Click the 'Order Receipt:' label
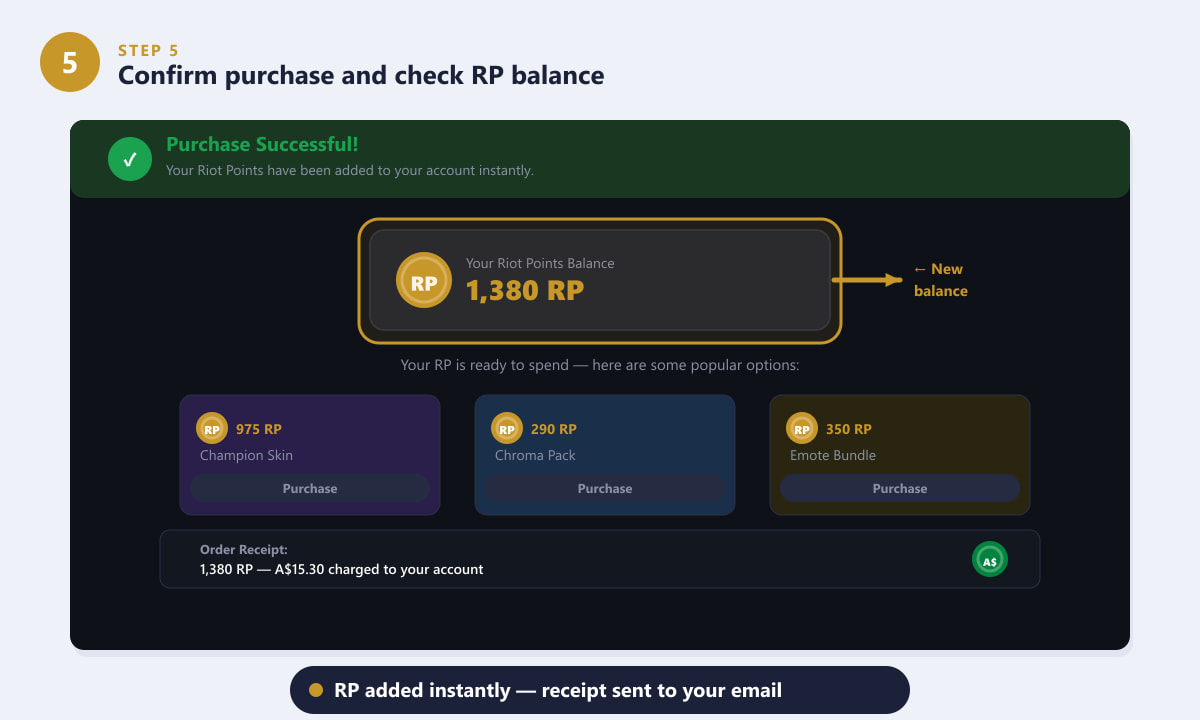The width and height of the screenshot is (1200, 720). (244, 549)
